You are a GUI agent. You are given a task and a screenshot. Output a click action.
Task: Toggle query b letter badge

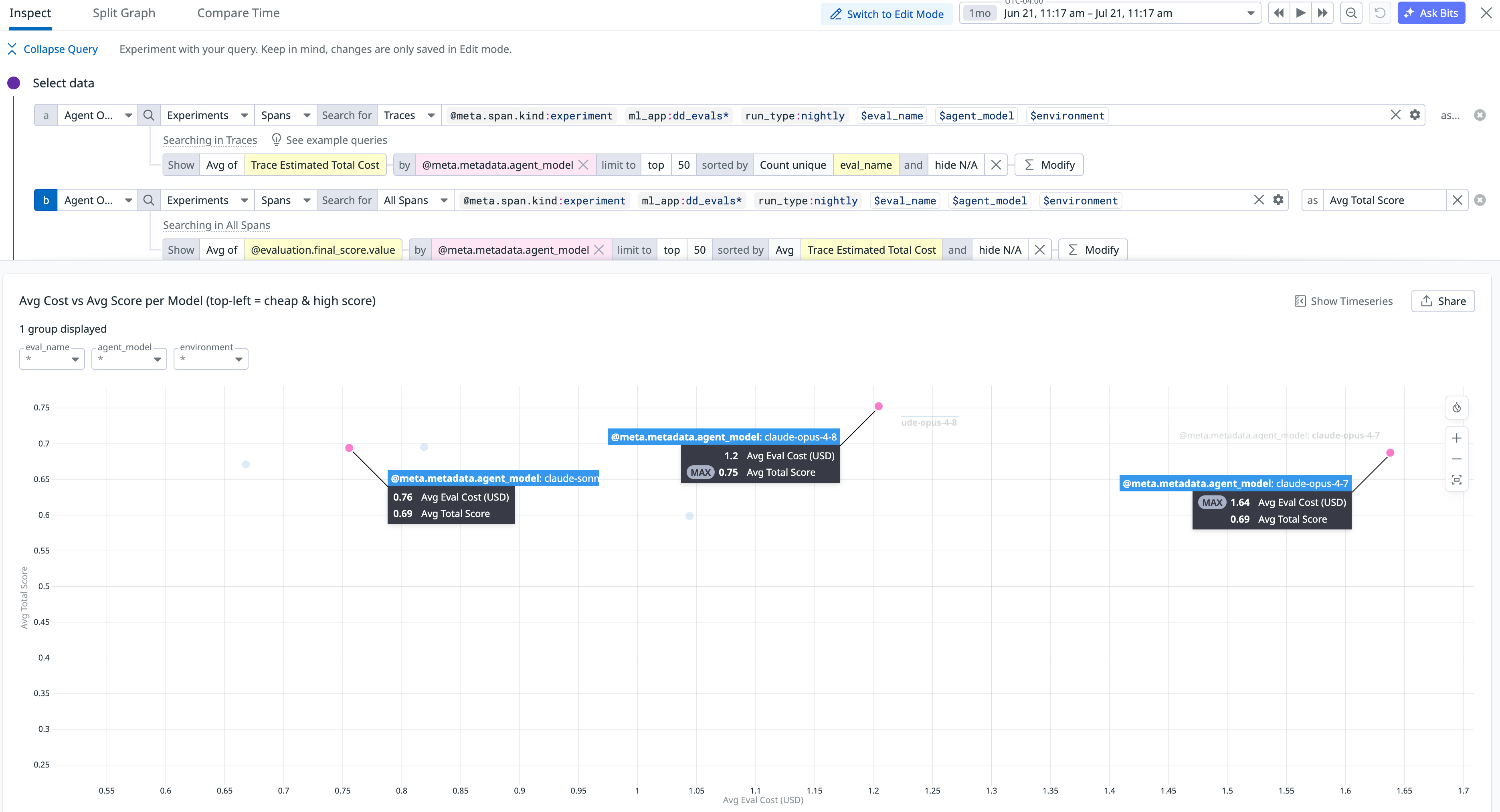click(x=46, y=200)
